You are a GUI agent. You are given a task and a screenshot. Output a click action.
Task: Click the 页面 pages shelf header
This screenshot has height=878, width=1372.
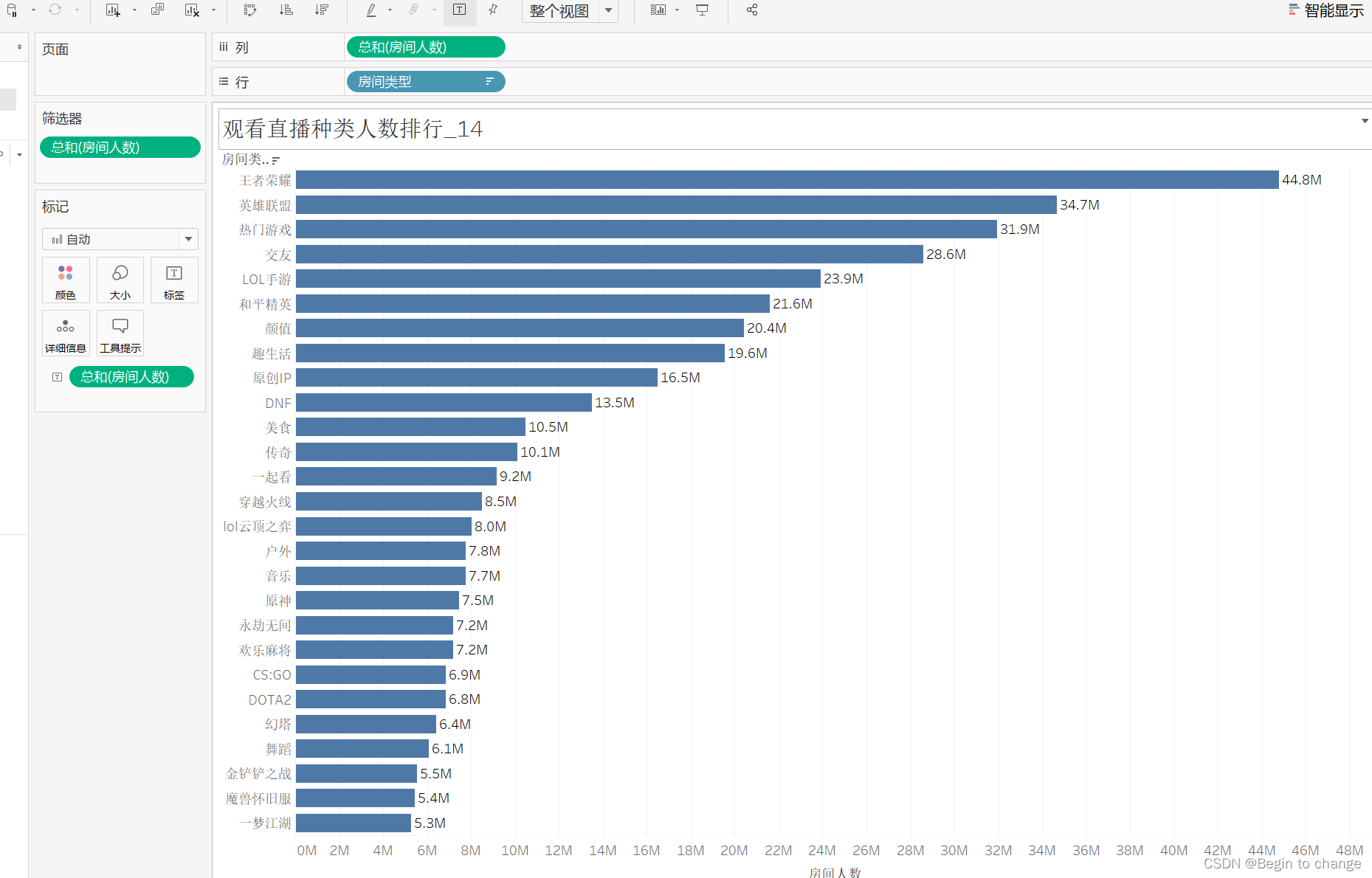click(x=55, y=49)
